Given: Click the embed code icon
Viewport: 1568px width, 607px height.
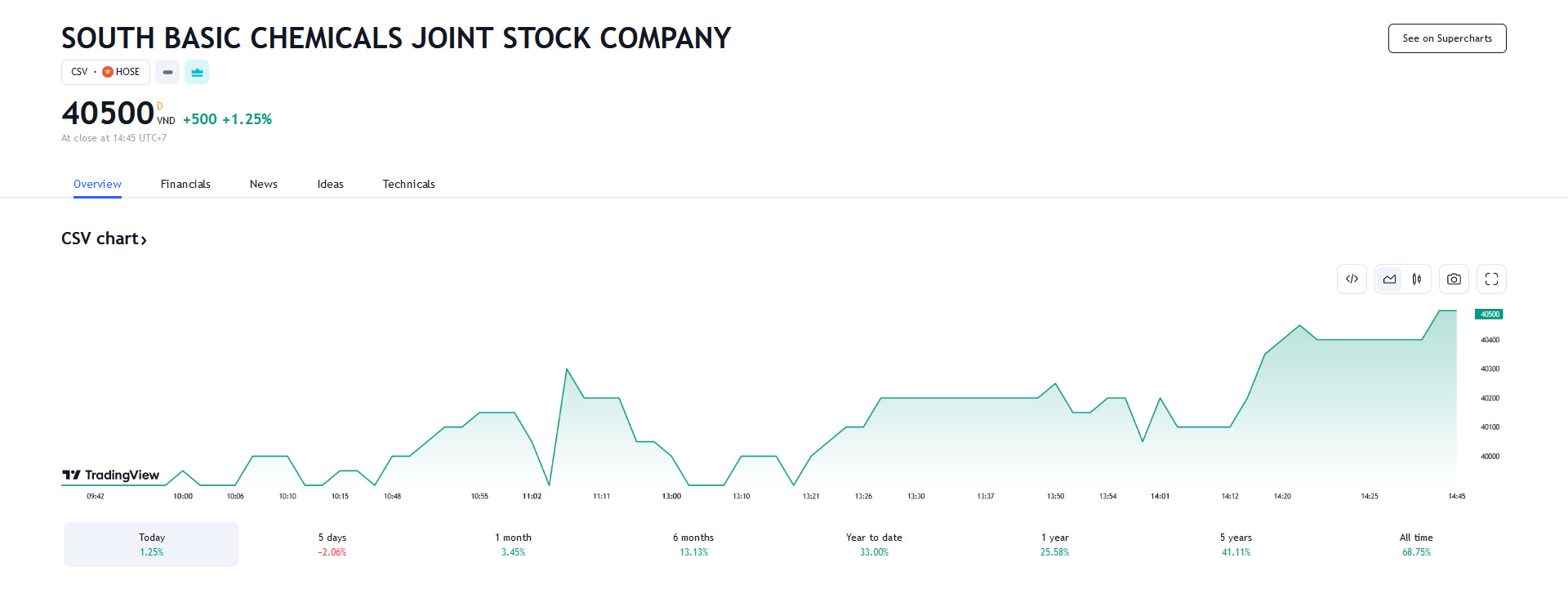Looking at the screenshot, I should 1352,279.
